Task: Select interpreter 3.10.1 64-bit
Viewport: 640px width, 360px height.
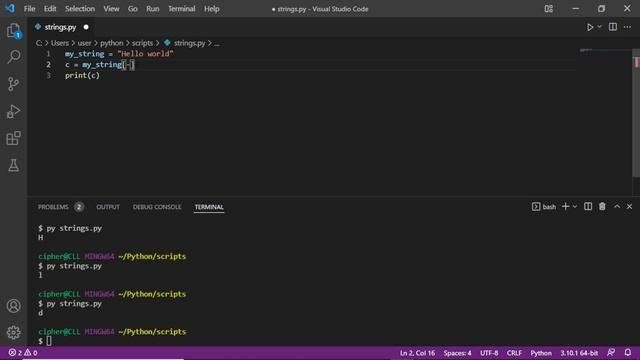Action: pyautogui.click(x=579, y=353)
